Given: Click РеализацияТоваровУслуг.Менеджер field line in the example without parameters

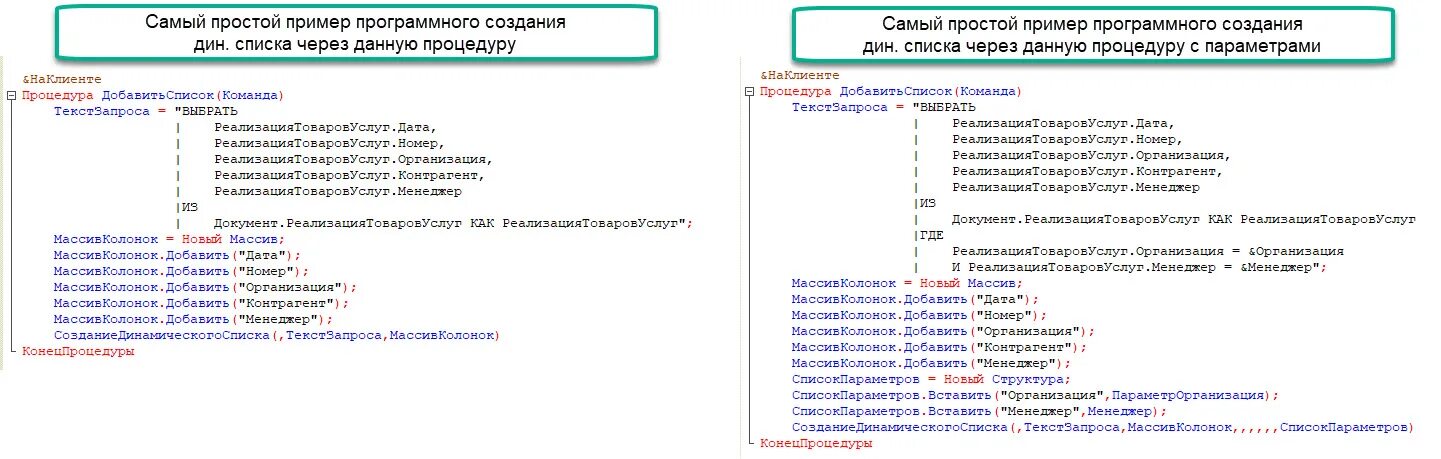Looking at the screenshot, I should [x=338, y=191].
